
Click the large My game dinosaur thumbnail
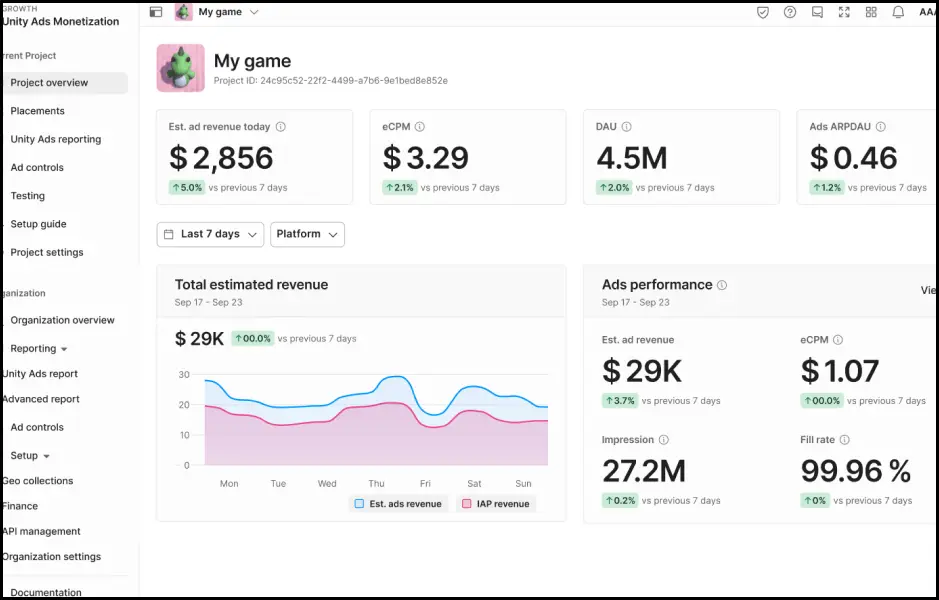tap(180, 68)
